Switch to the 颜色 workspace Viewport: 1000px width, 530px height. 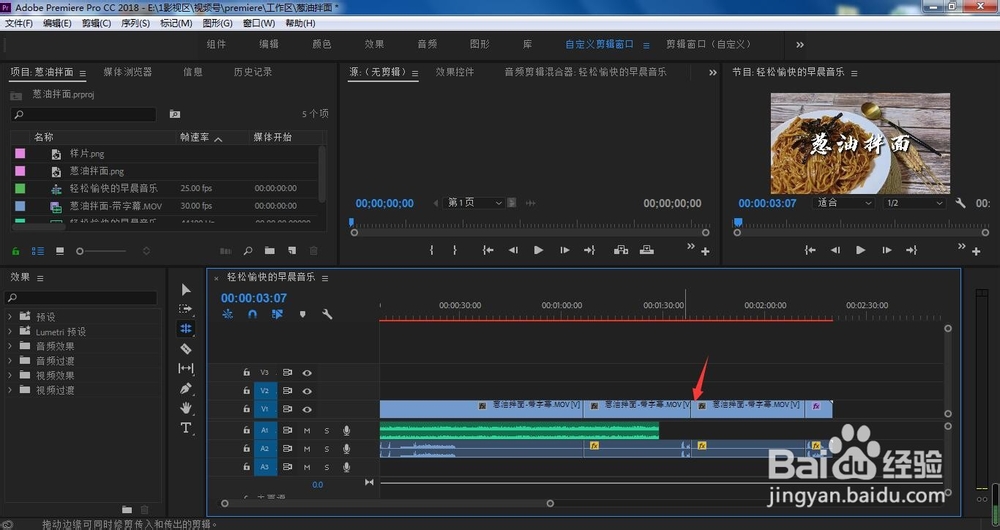tap(321, 44)
